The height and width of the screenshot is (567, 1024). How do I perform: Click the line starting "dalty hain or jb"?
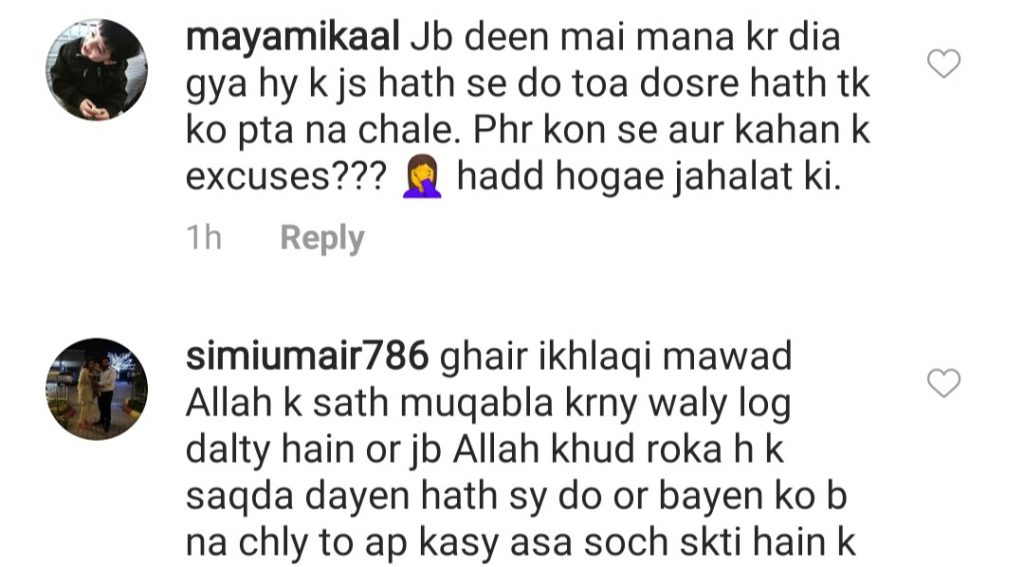(485, 450)
